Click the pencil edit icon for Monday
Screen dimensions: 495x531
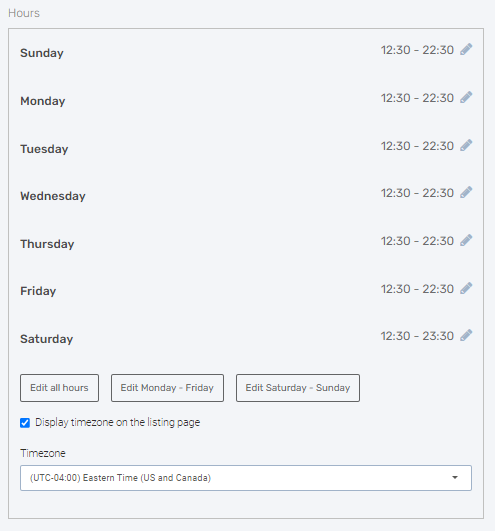coord(466,98)
